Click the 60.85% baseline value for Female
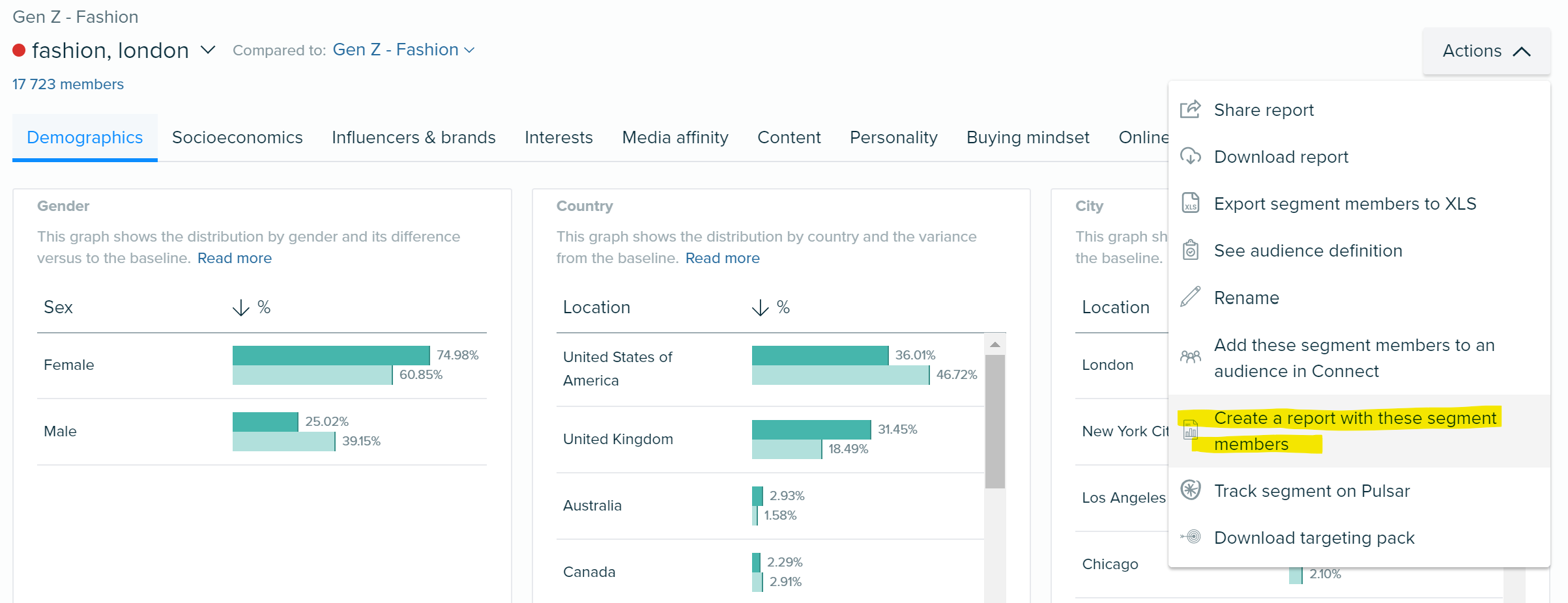This screenshot has width=1568, height=603. [x=420, y=374]
